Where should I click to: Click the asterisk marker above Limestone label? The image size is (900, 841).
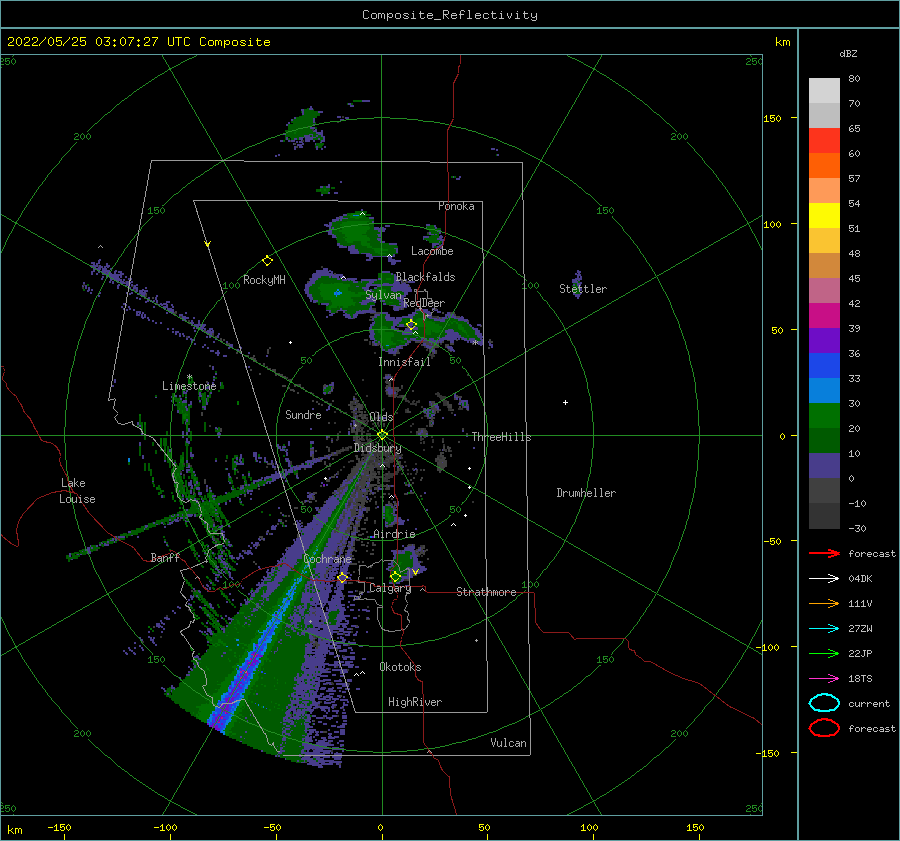189,377
